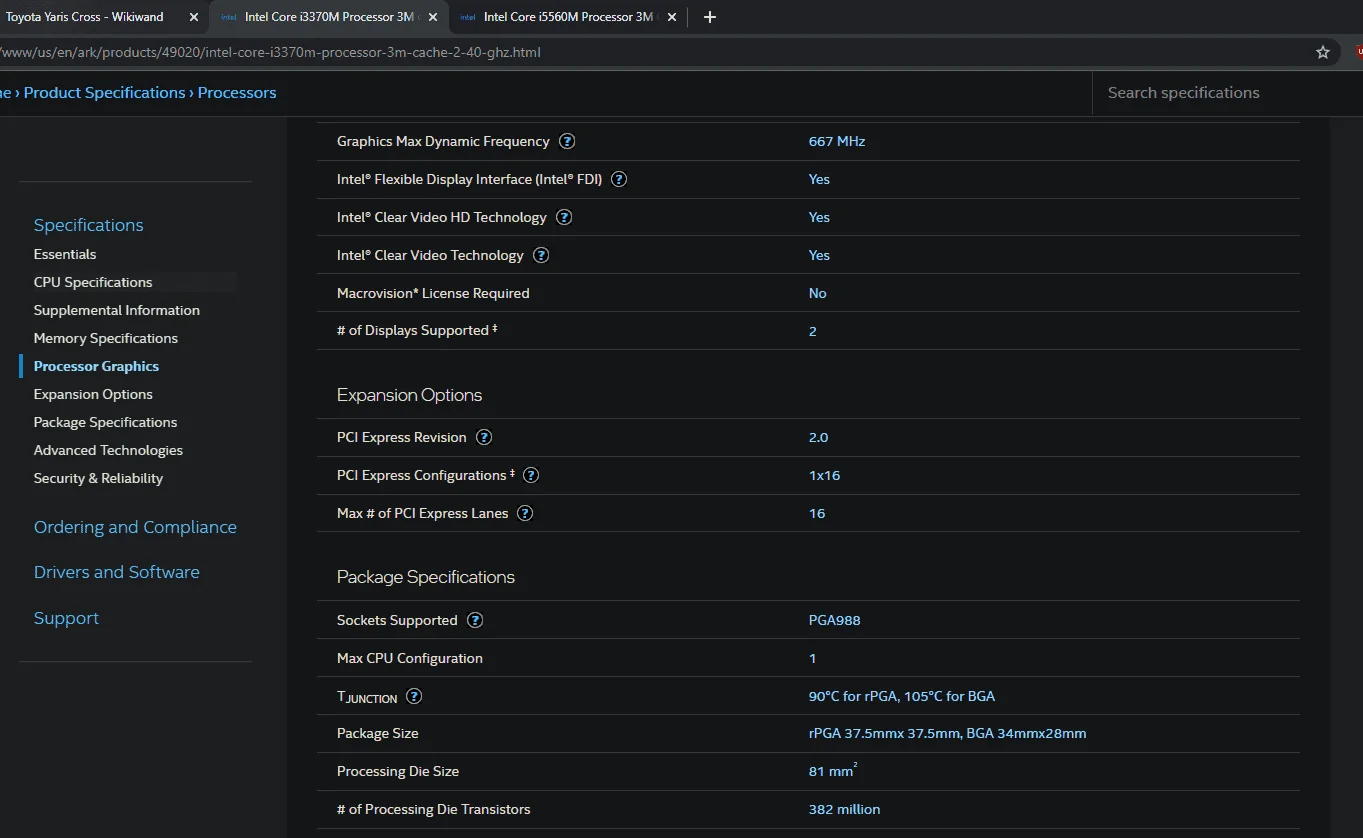The image size is (1363, 838).
Task: Show info icon for TJUNCTION
Action: (x=414, y=696)
